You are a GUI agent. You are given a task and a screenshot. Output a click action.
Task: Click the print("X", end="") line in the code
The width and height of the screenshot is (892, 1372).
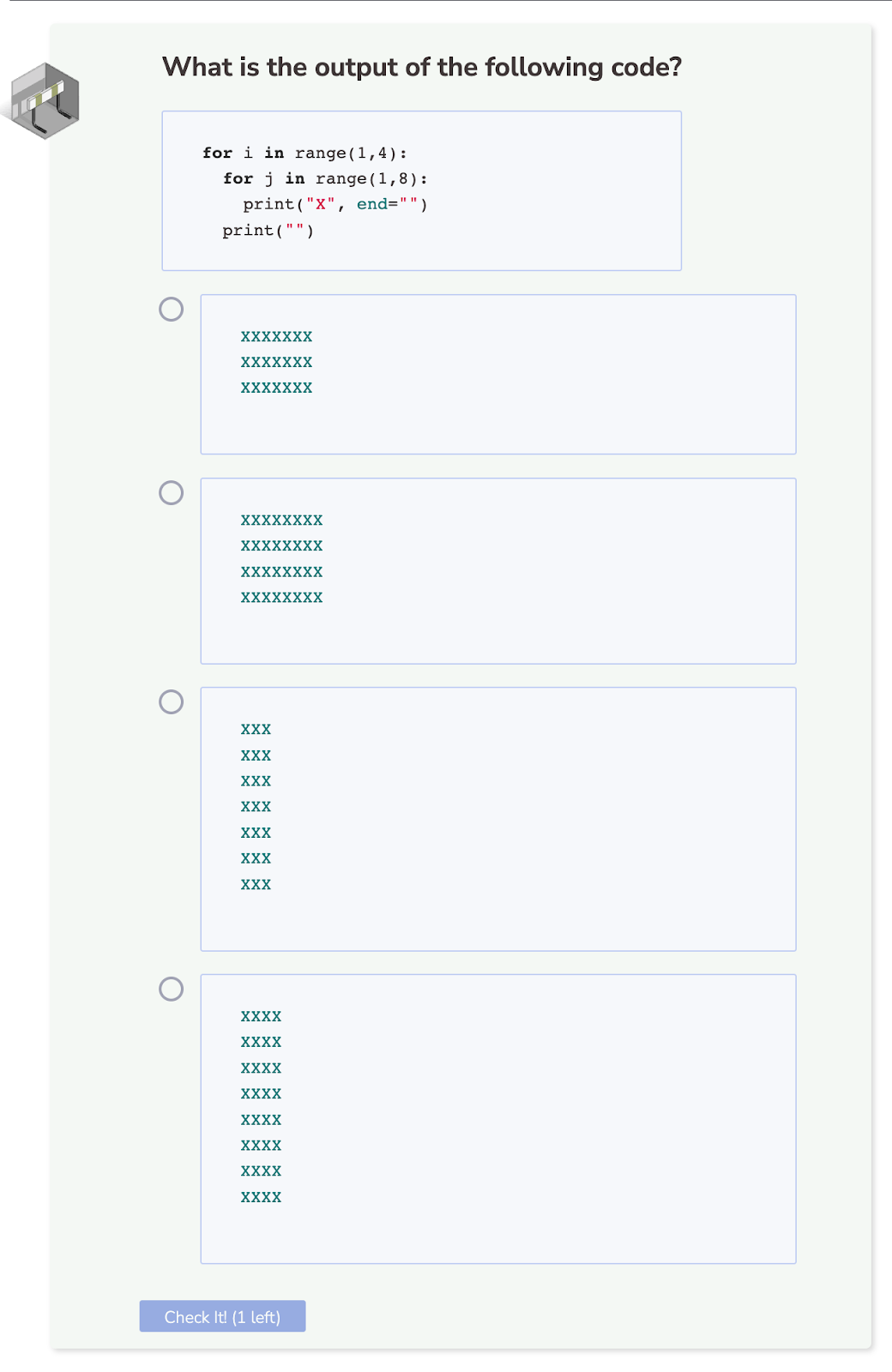[x=334, y=204]
